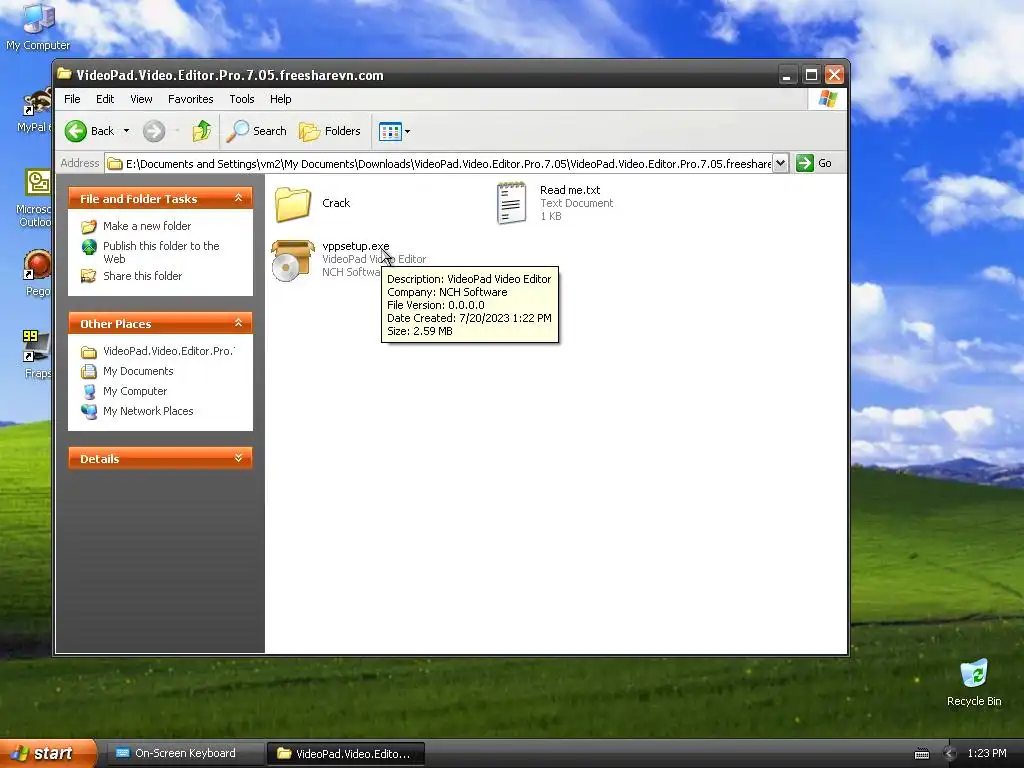The height and width of the screenshot is (768, 1024).
Task: Click the Up one level folder icon
Action: click(202, 131)
